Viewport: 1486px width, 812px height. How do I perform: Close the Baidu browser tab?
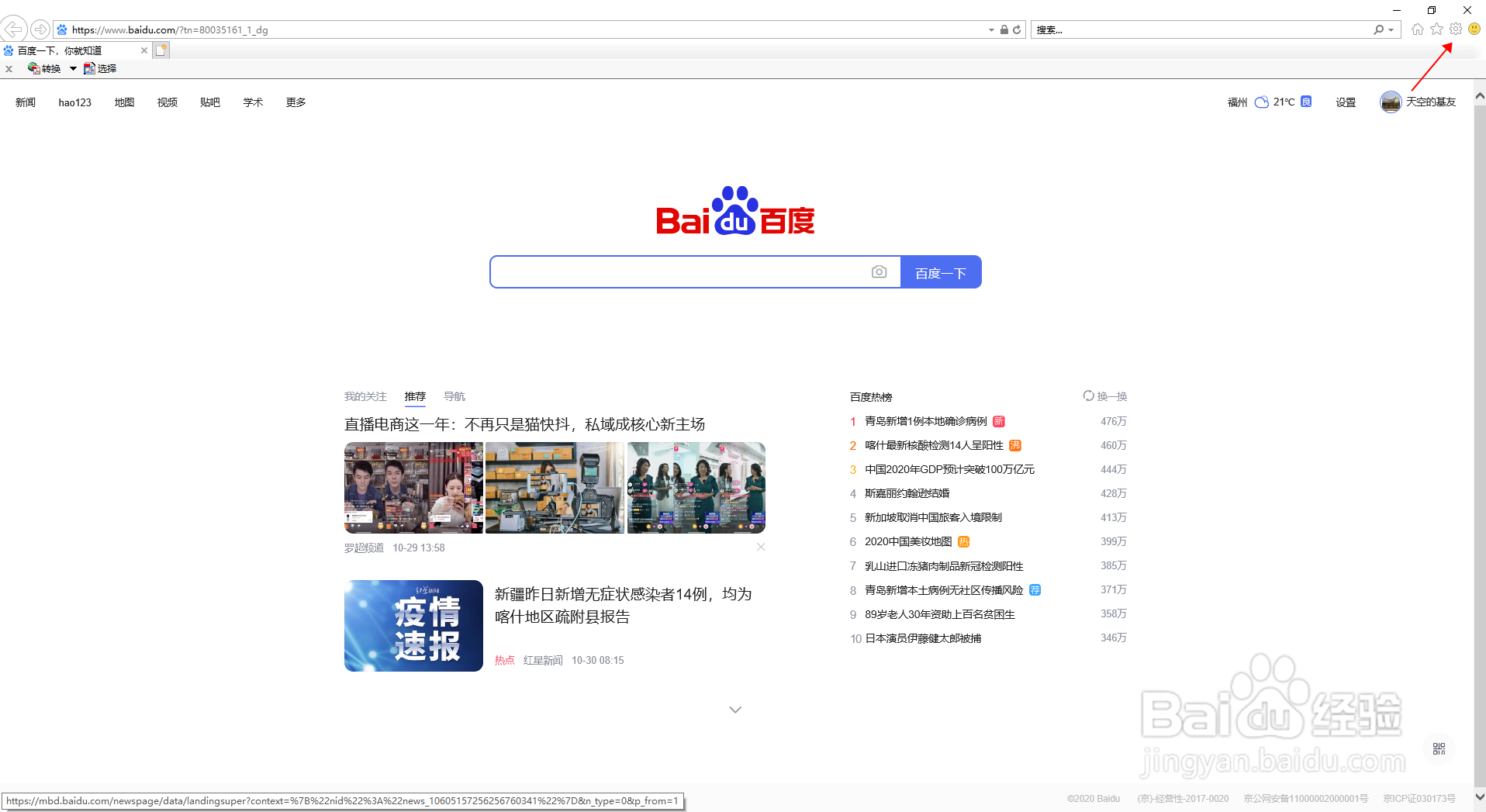pos(144,50)
